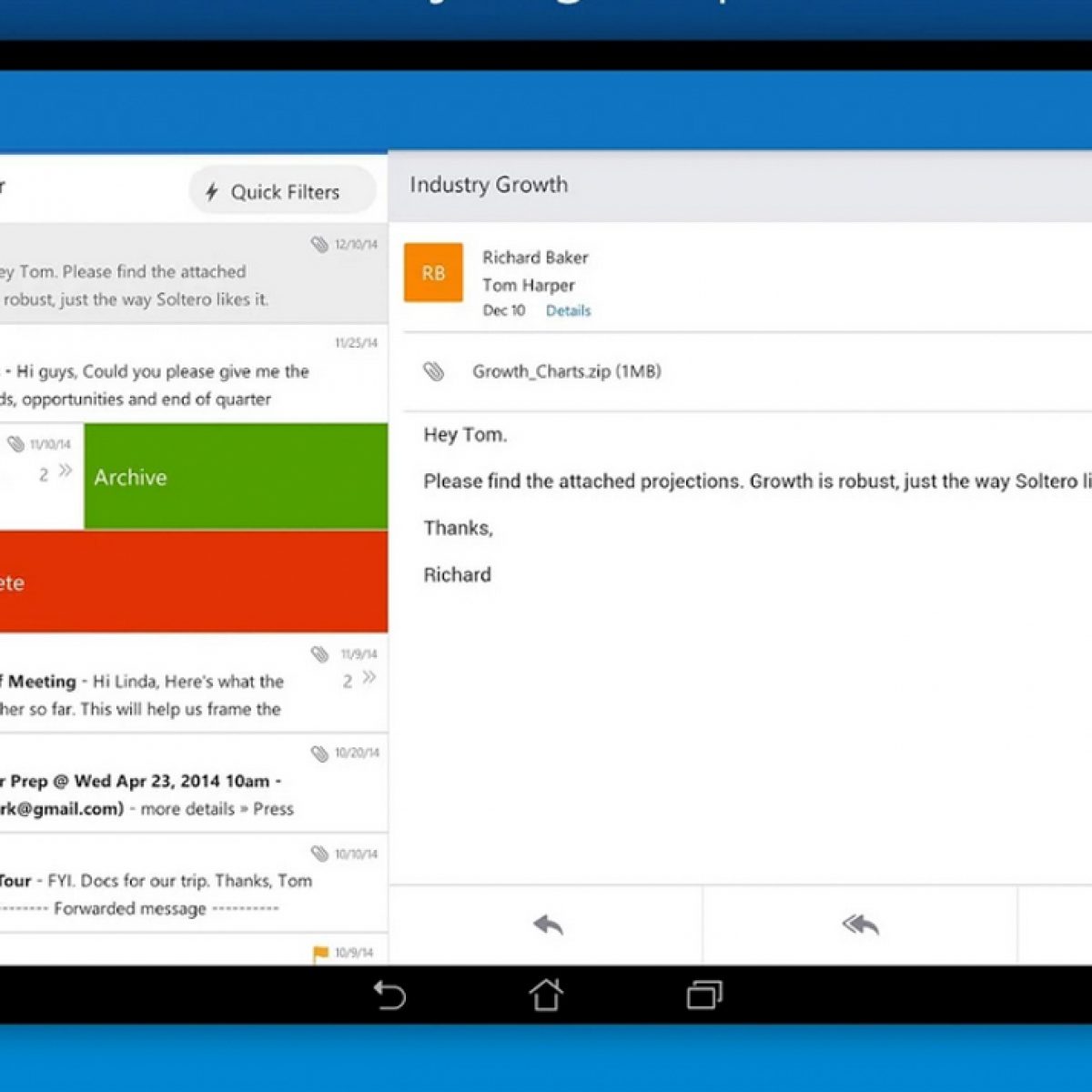Open the Quick Filters button

point(282,192)
